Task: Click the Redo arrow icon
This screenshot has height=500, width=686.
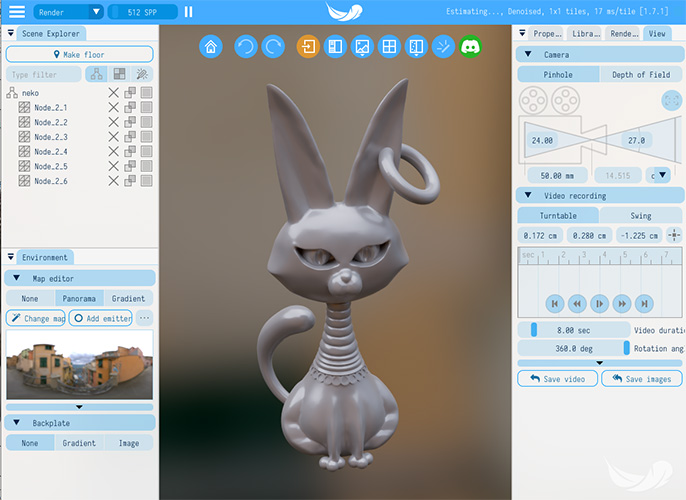Action: pyautogui.click(x=273, y=46)
